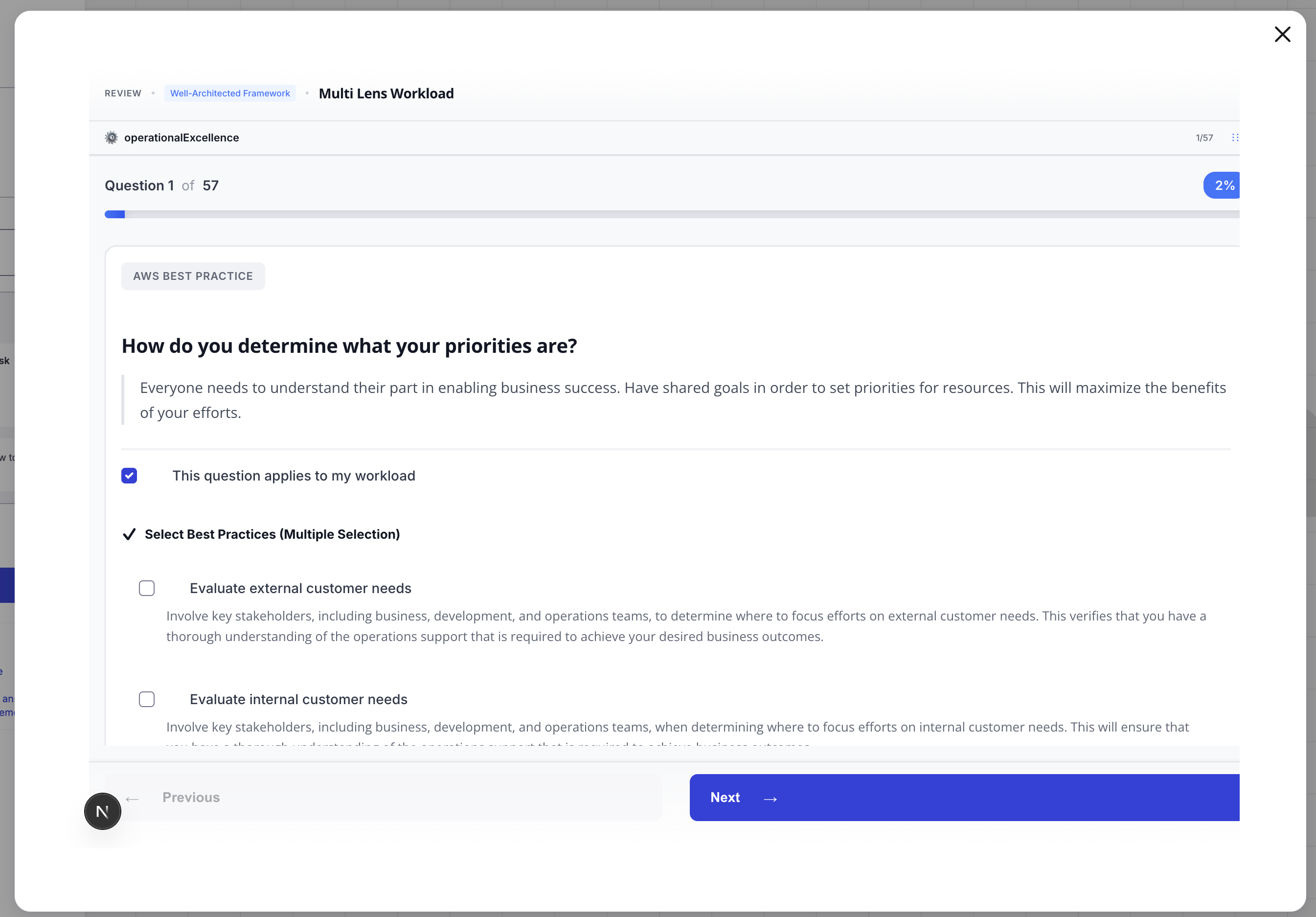Open the 1/57 question counter
This screenshot has height=917, width=1316.
(1203, 138)
